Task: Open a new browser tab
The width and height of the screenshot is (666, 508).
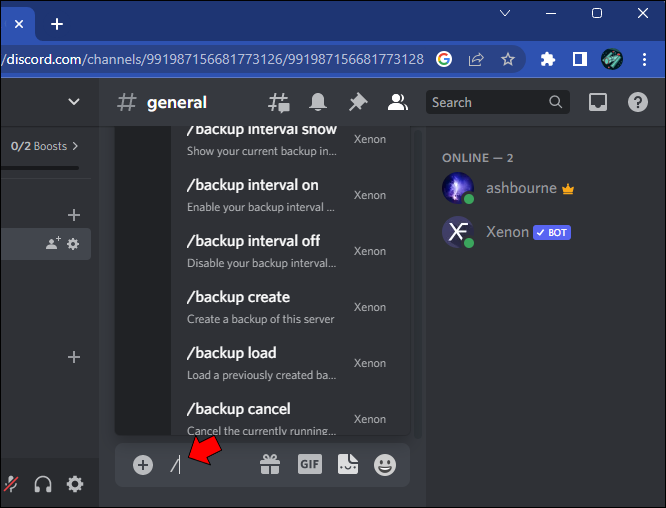Action: point(57,24)
